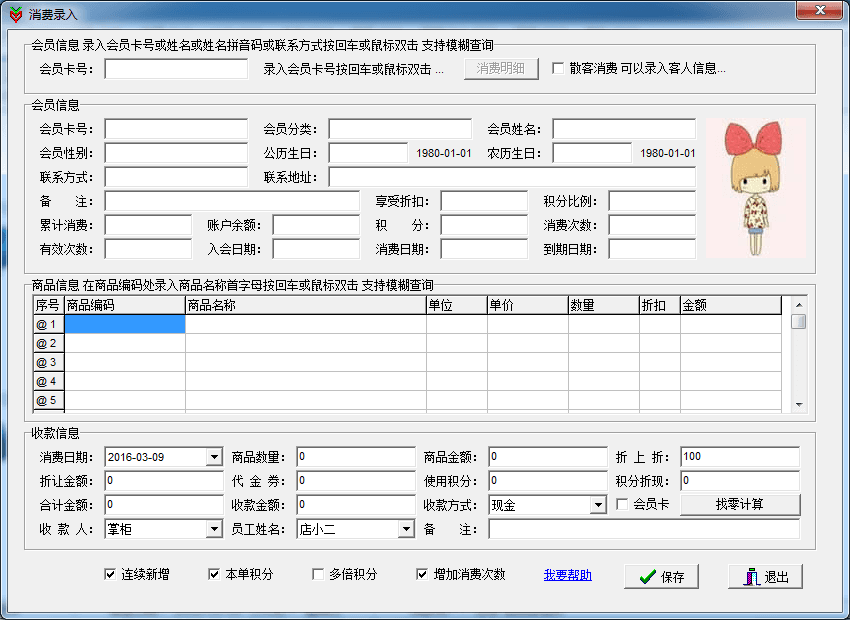Image resolution: width=850 pixels, height=620 pixels.
Task: Click the 会员姓名 field
Action: click(x=624, y=129)
